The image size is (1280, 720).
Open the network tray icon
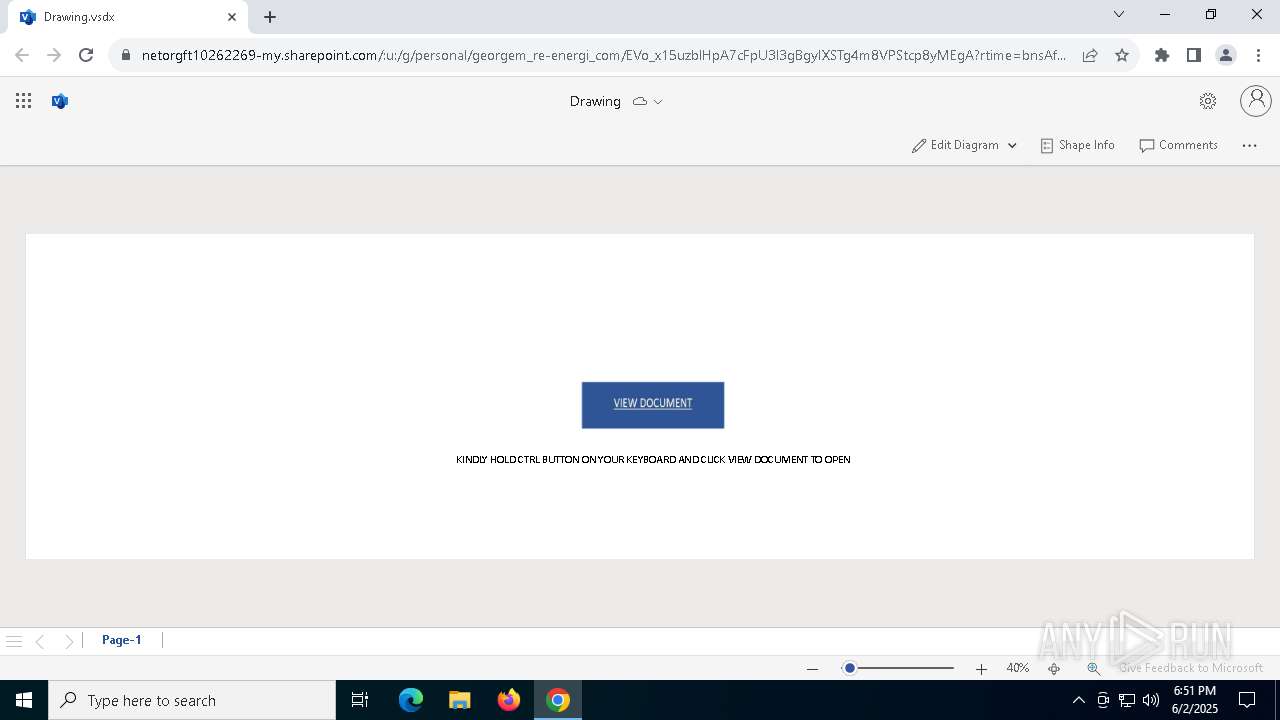tap(1127, 700)
